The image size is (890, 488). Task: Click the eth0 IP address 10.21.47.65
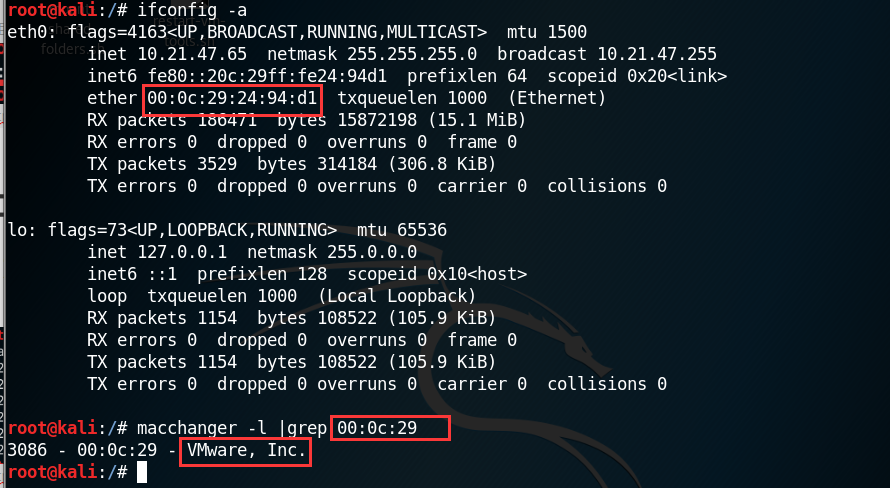(192, 54)
